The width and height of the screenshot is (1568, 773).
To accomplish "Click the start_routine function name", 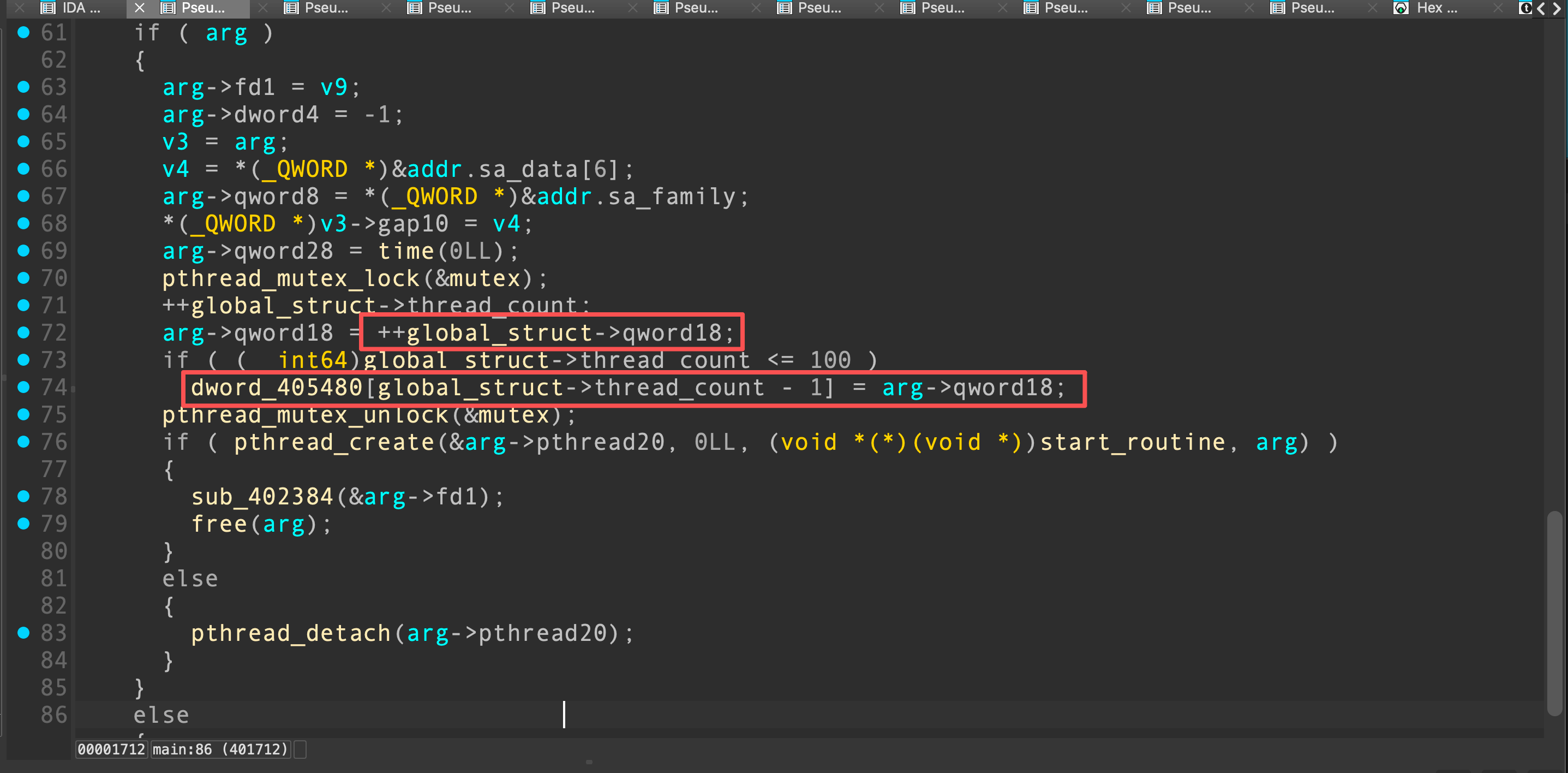I will [x=1132, y=442].
